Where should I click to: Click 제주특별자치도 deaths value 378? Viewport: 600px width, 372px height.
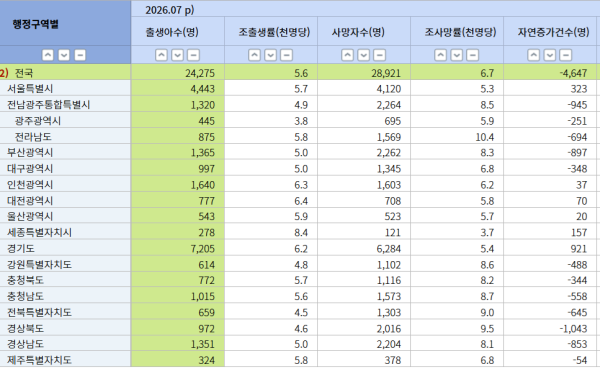[x=393, y=361]
